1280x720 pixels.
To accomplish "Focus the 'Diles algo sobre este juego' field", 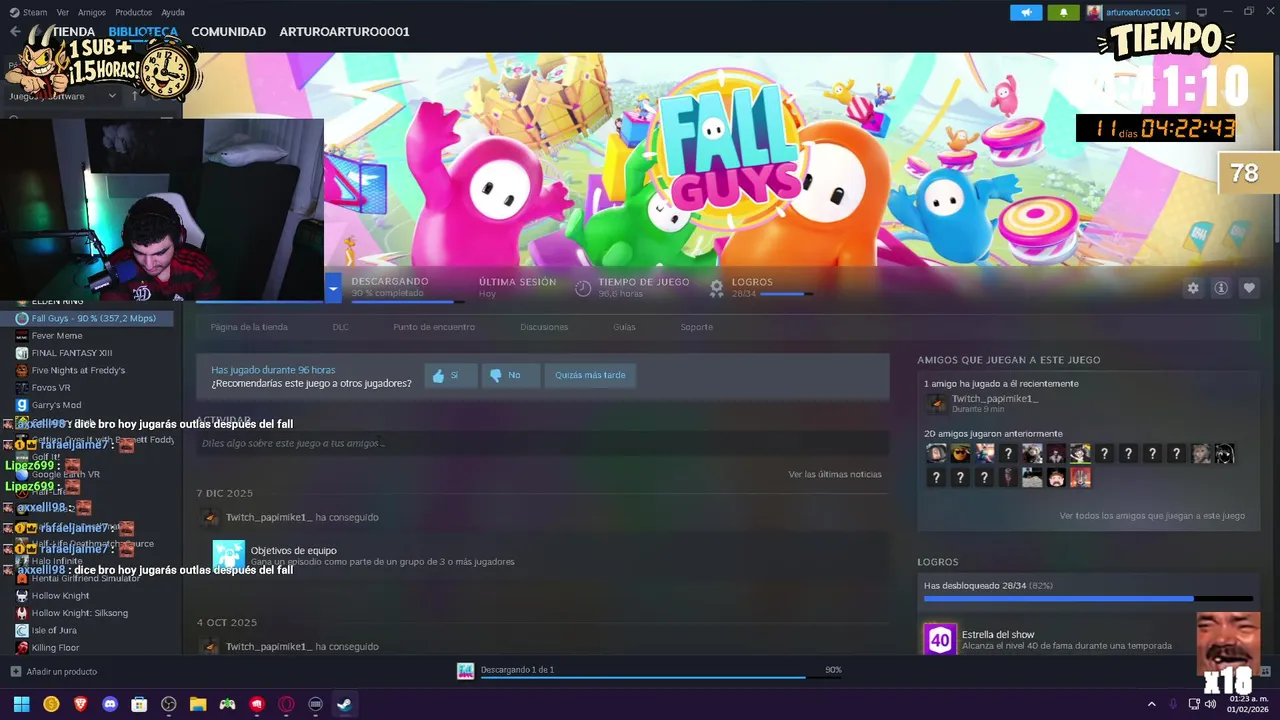I will [x=543, y=443].
